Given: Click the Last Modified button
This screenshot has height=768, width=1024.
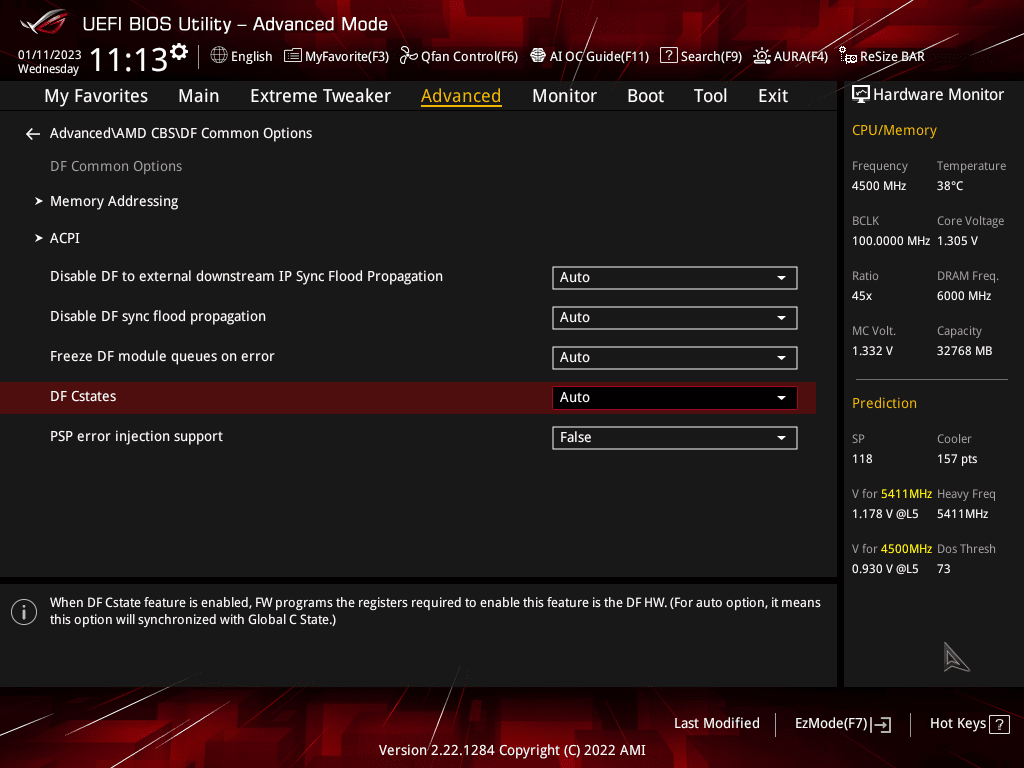Looking at the screenshot, I should coord(716,724).
